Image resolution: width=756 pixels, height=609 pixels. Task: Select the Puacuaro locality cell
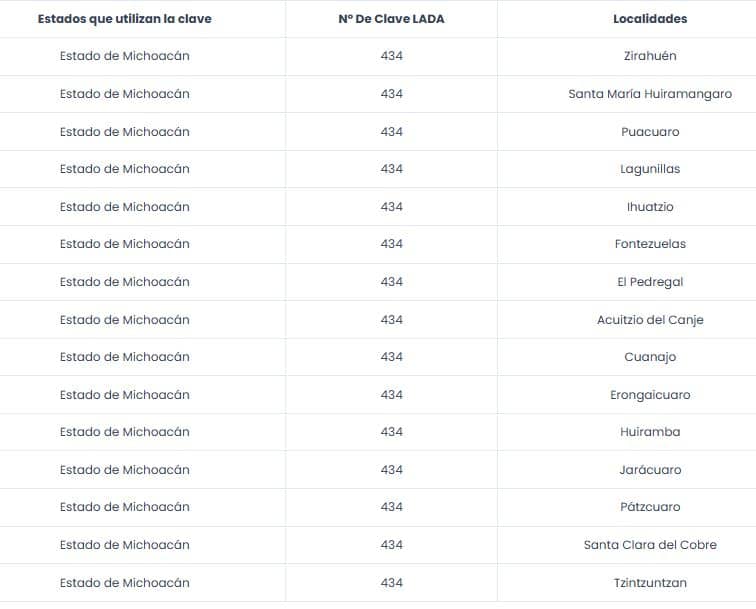(x=650, y=132)
